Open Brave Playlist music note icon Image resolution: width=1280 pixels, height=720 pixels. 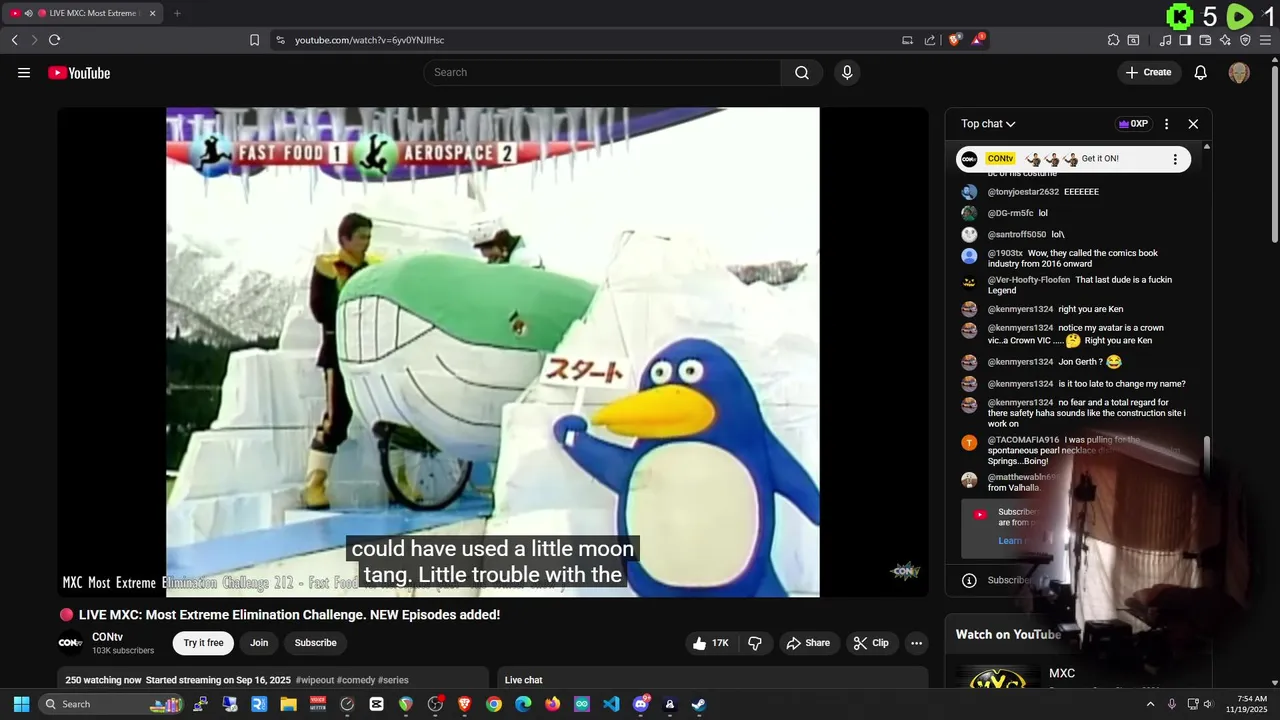click(x=1165, y=40)
